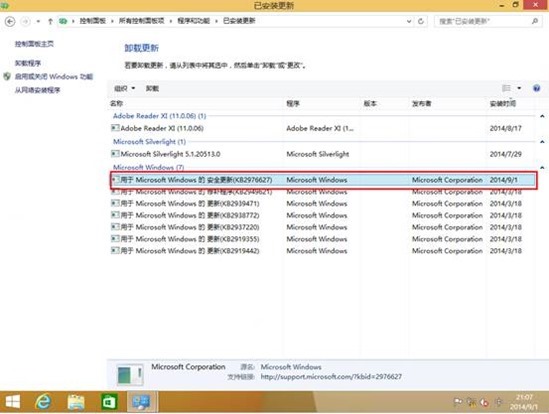The image size is (549, 414).
Task: Click the Microsoft Windows (7) group header
Action: 148,167
